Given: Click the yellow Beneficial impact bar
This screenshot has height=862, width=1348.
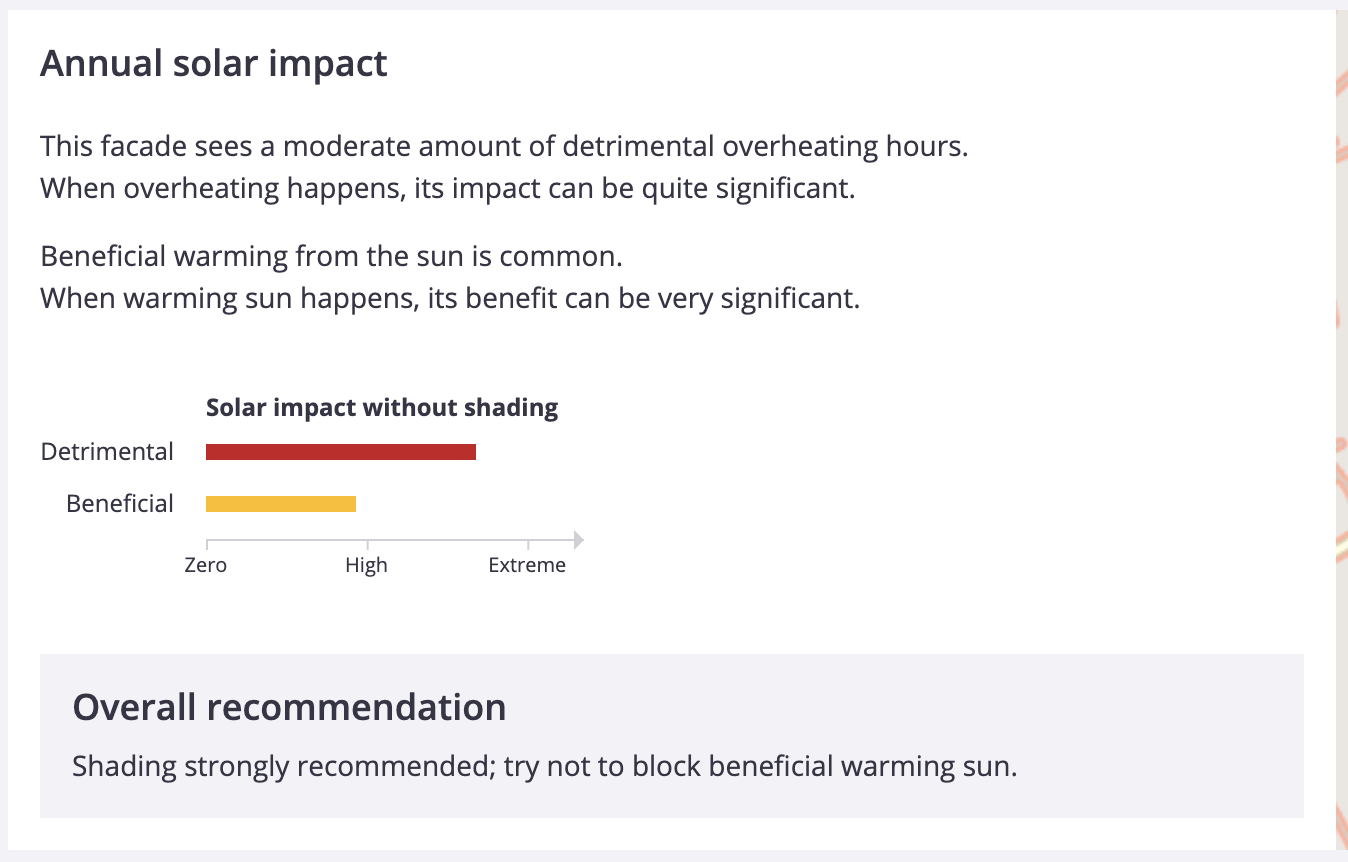Looking at the screenshot, I should coord(281,504).
